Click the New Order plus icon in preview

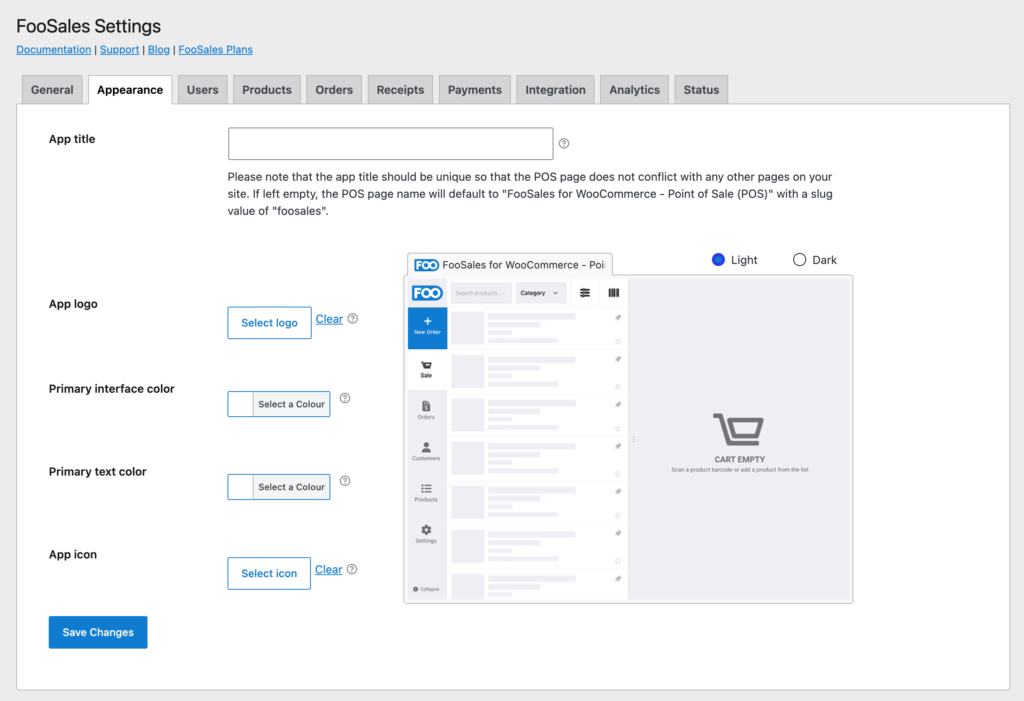pos(427,321)
